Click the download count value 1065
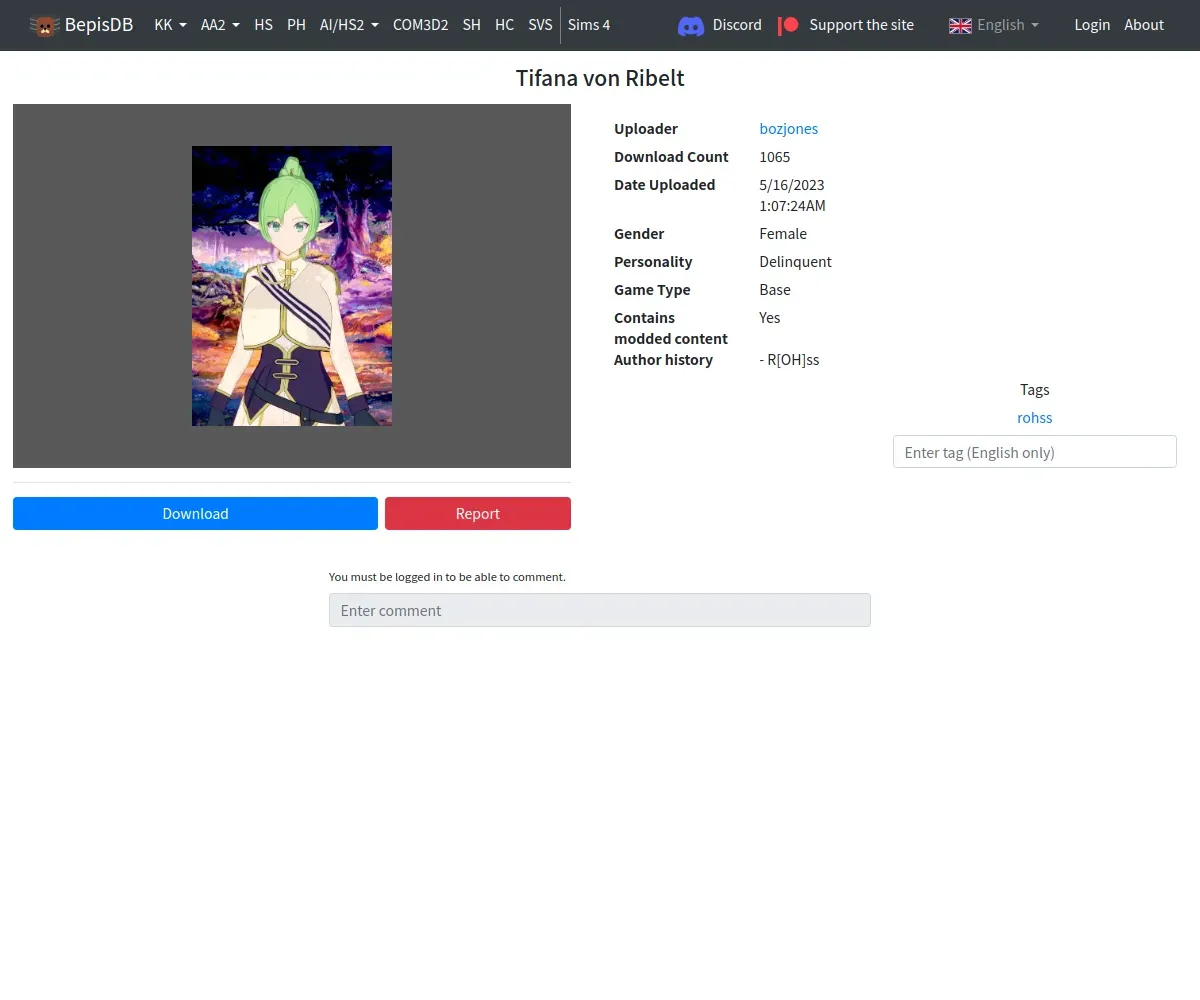The image size is (1200, 1000). [775, 157]
